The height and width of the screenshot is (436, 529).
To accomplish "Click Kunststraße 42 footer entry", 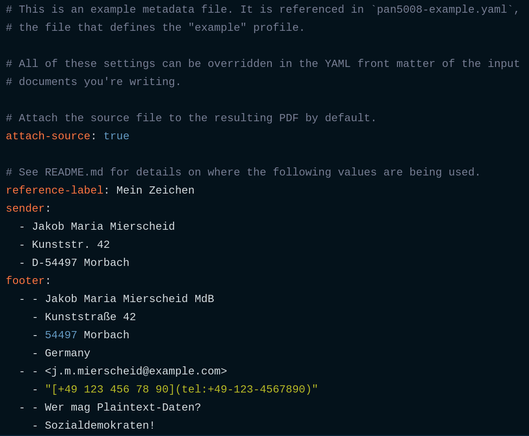I will pyautogui.click(x=90, y=317).
